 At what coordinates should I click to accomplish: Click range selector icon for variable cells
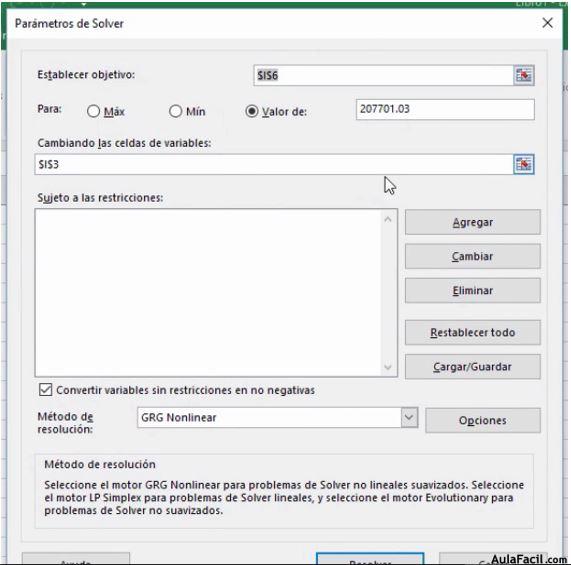(x=524, y=164)
